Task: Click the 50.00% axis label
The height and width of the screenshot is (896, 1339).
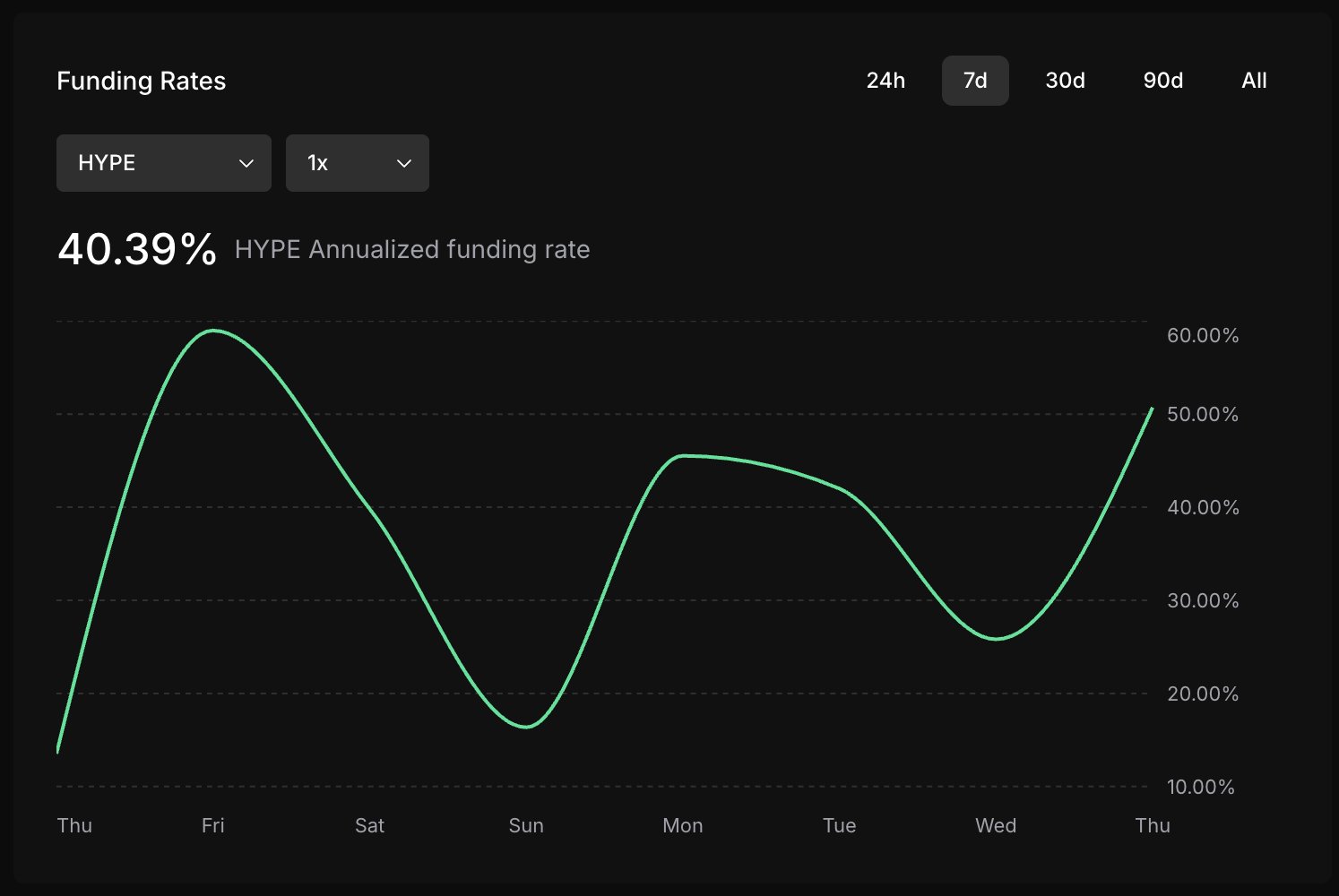Action: click(1203, 414)
